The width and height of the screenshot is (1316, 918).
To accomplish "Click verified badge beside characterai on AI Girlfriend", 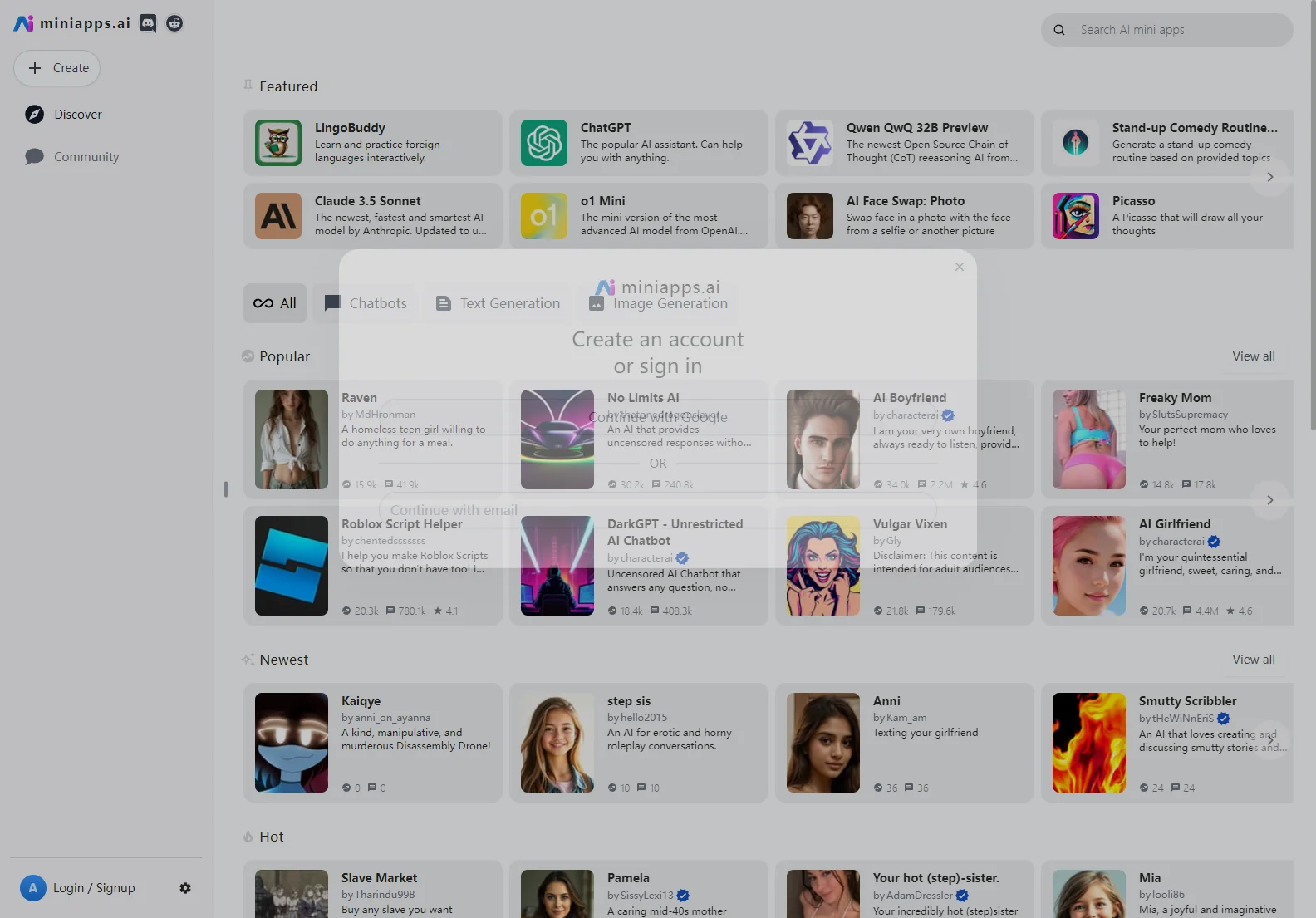I will click(x=1214, y=542).
